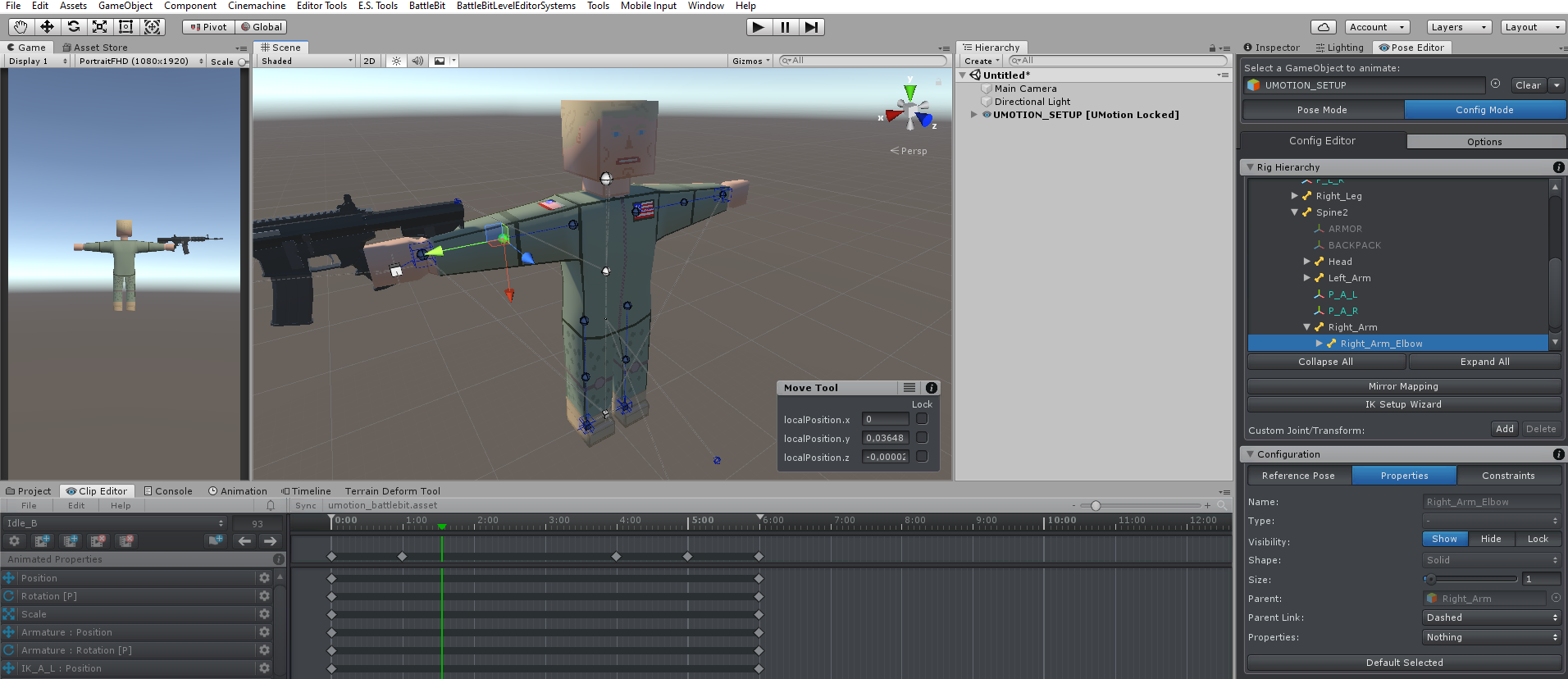Launch the IK Setup Wizard
The height and width of the screenshot is (679, 1568).
click(x=1403, y=404)
